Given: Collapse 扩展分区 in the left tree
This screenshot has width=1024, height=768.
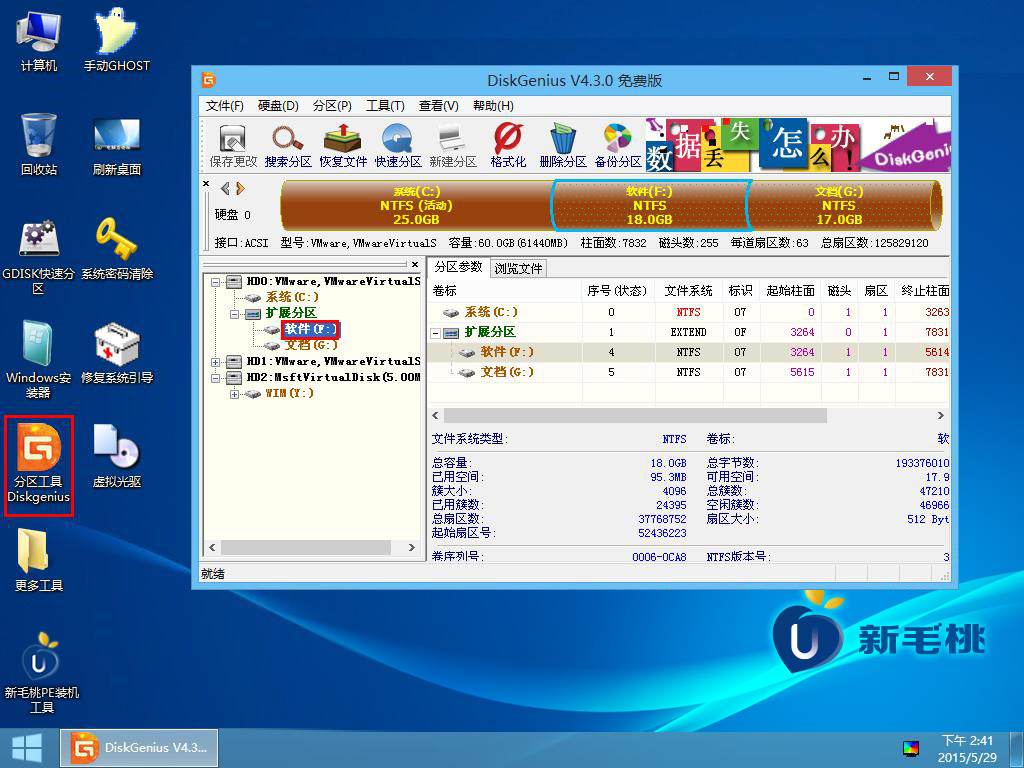Looking at the screenshot, I should click(x=234, y=314).
